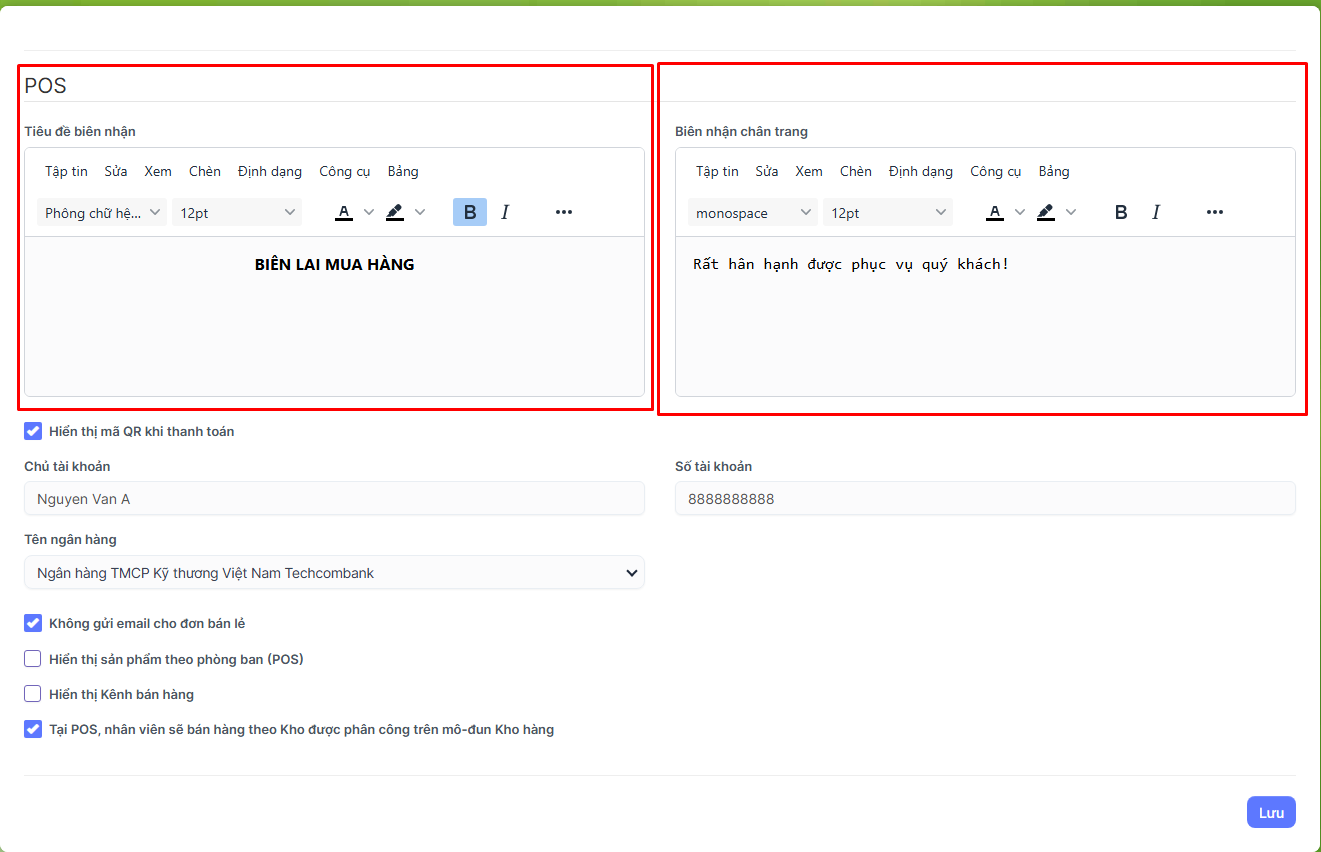
Task: Click Bold icon in receipt footer editor
Action: pyautogui.click(x=1121, y=212)
